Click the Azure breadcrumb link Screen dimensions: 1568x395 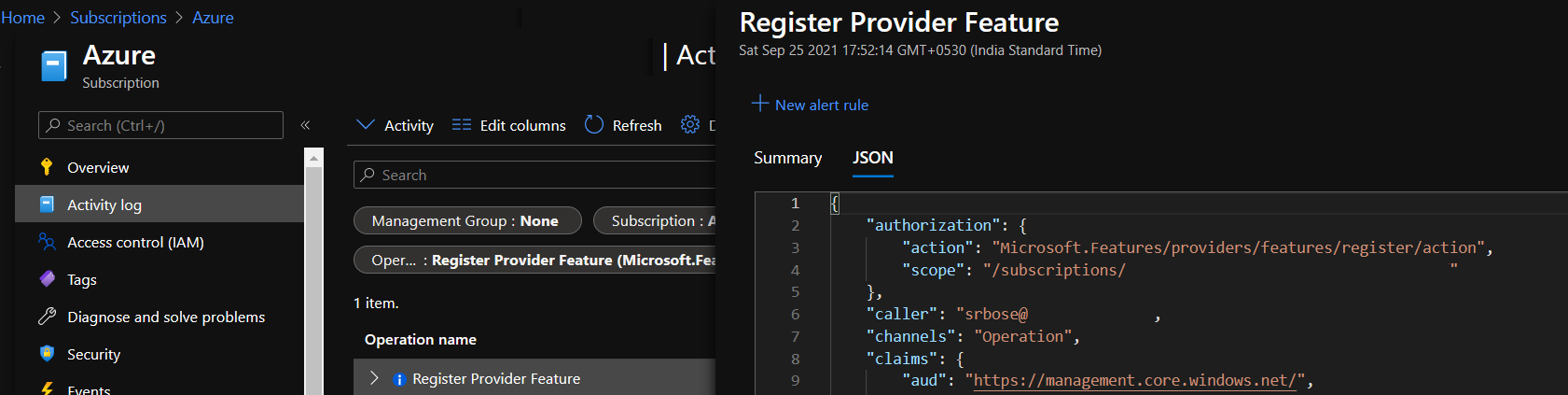(x=213, y=18)
